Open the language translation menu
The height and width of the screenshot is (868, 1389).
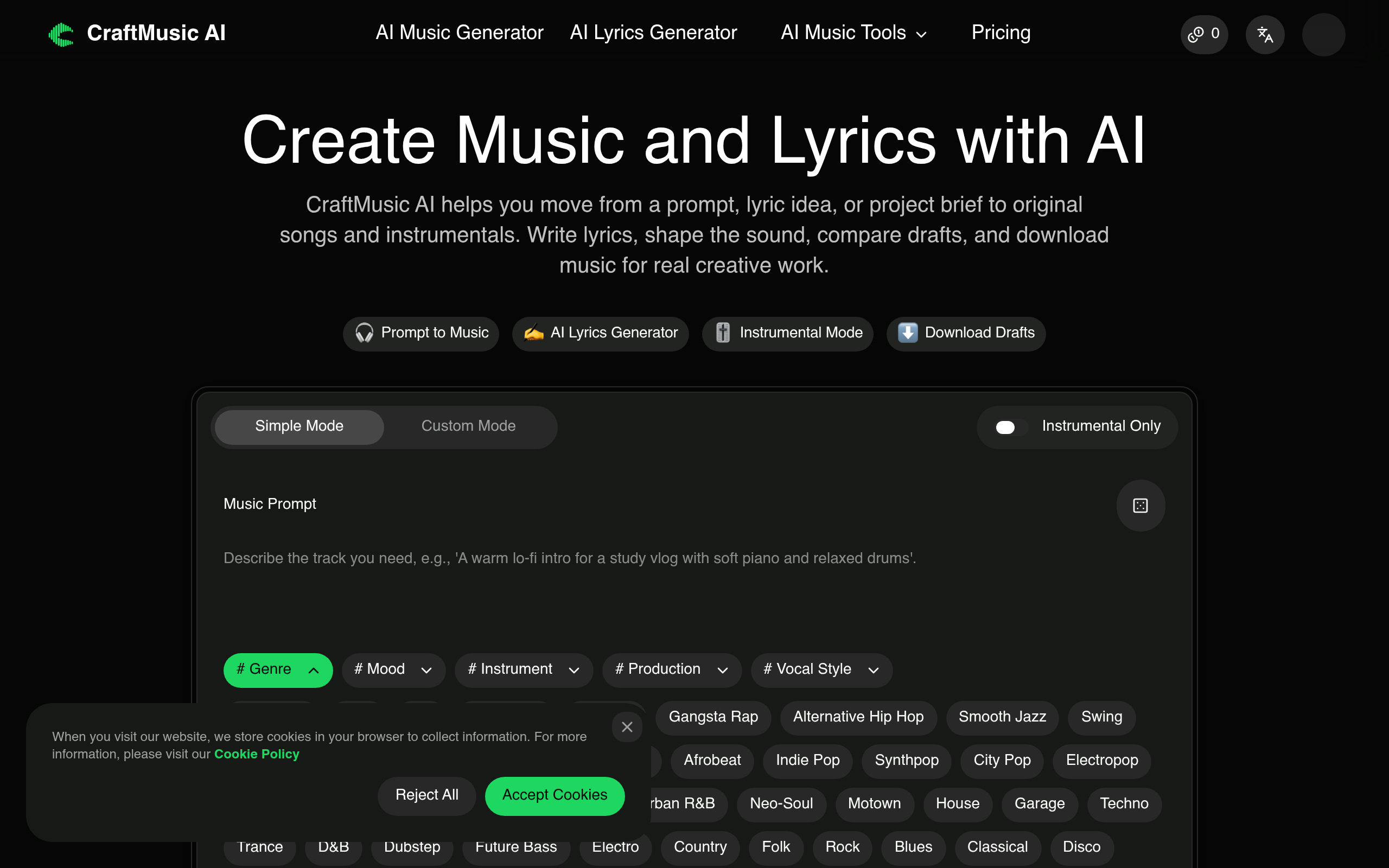(x=1265, y=34)
